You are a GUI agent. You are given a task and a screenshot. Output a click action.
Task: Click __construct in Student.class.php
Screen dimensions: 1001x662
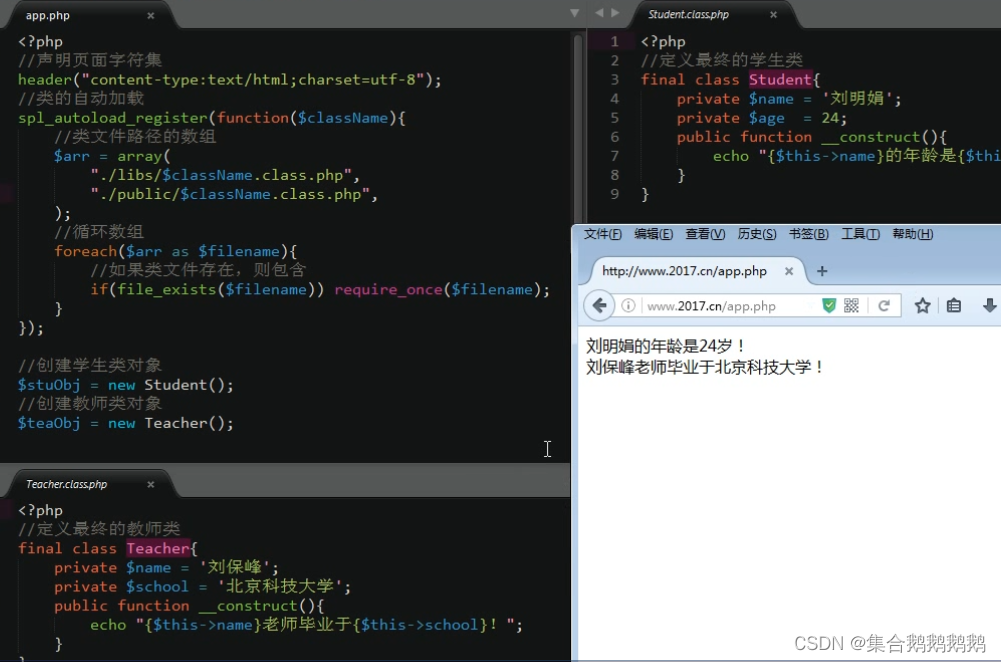pyautogui.click(x=871, y=137)
